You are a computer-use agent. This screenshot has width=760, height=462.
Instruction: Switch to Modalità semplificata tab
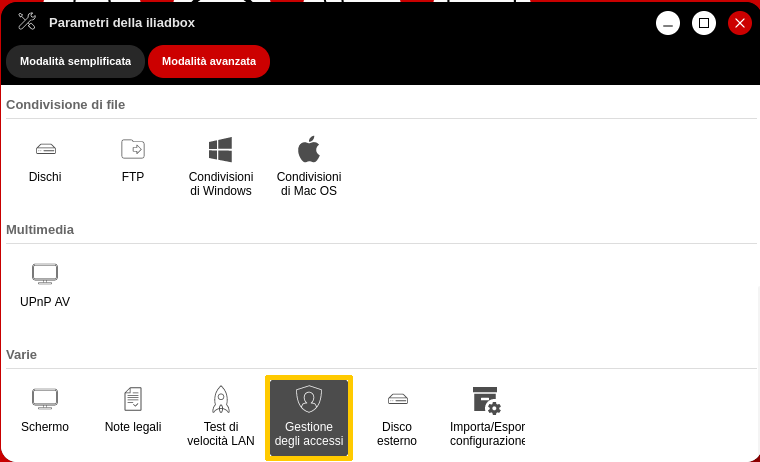(76, 62)
